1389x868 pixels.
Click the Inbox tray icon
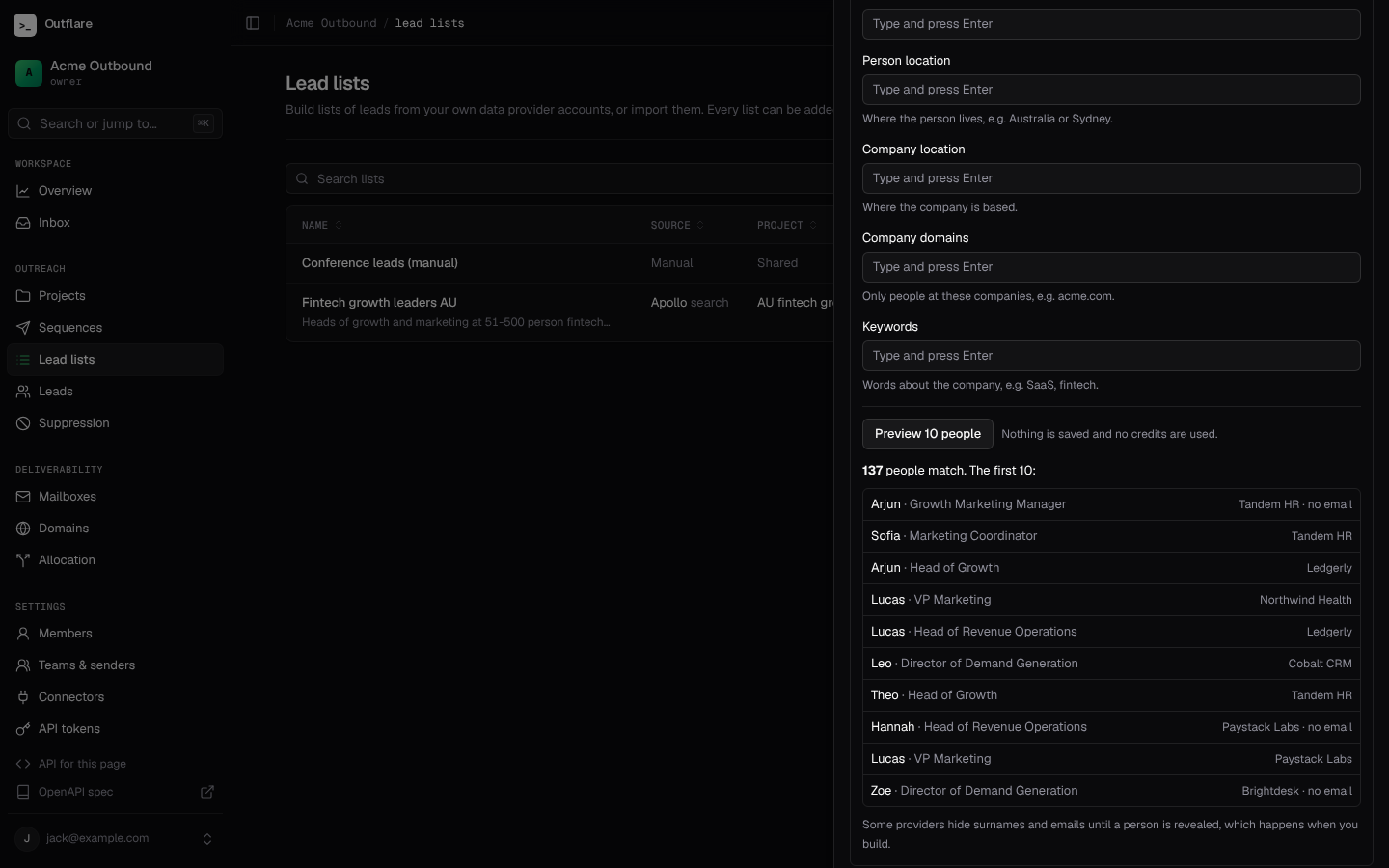pyautogui.click(x=23, y=223)
